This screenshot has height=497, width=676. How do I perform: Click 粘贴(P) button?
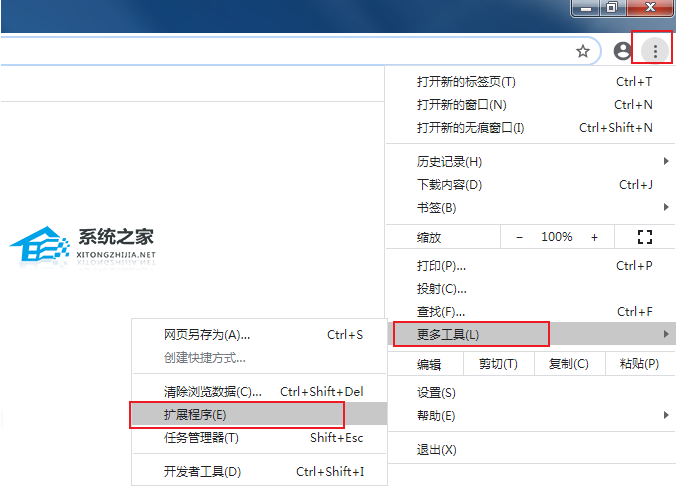(x=640, y=364)
